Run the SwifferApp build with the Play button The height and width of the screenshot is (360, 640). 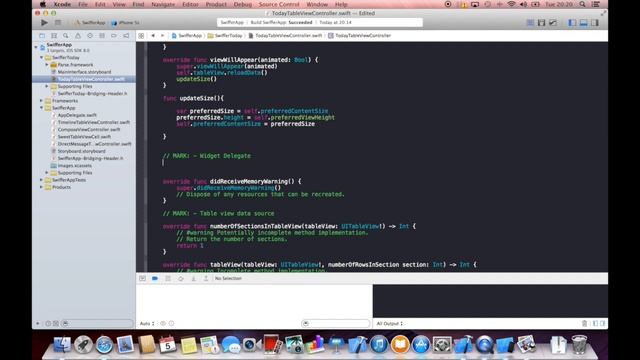click(x=44, y=23)
